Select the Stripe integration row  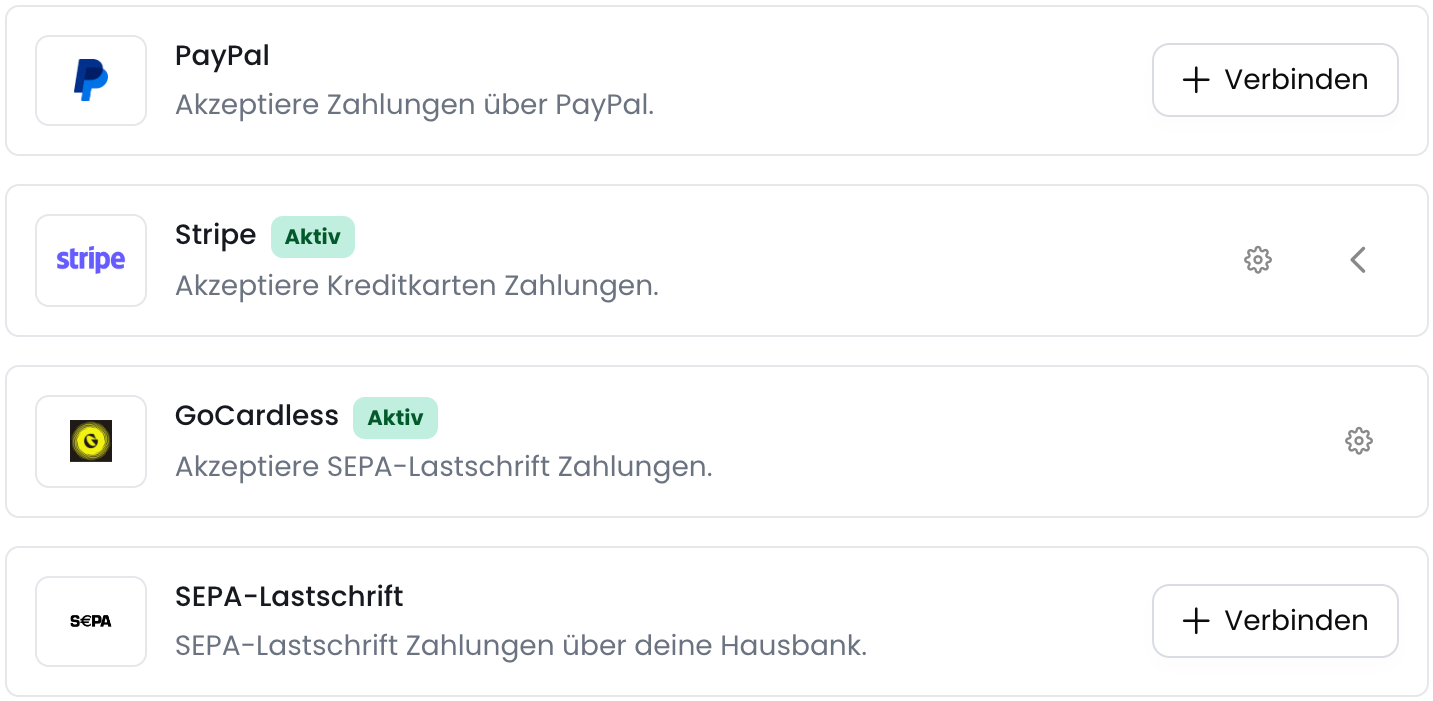(700, 260)
